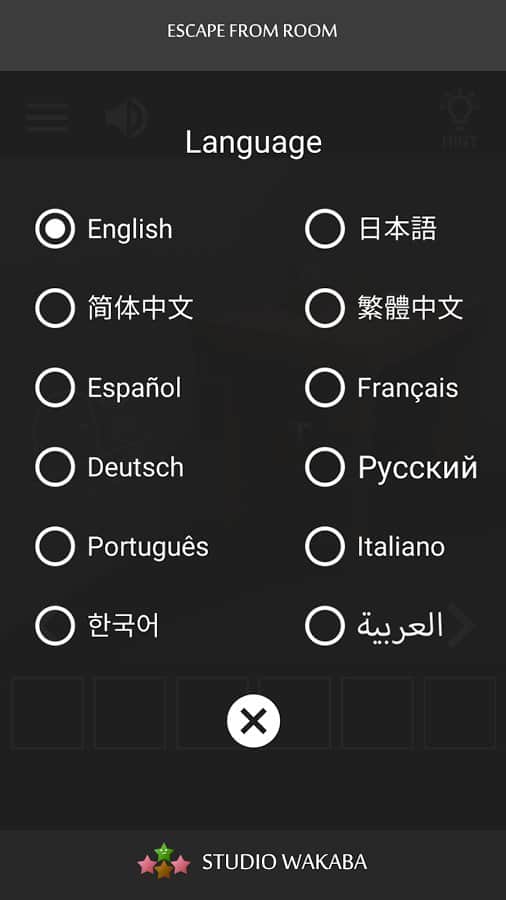Screen dimensions: 506x900
Task: Open the dimmed hamburger menu icon
Action: click(x=46, y=118)
